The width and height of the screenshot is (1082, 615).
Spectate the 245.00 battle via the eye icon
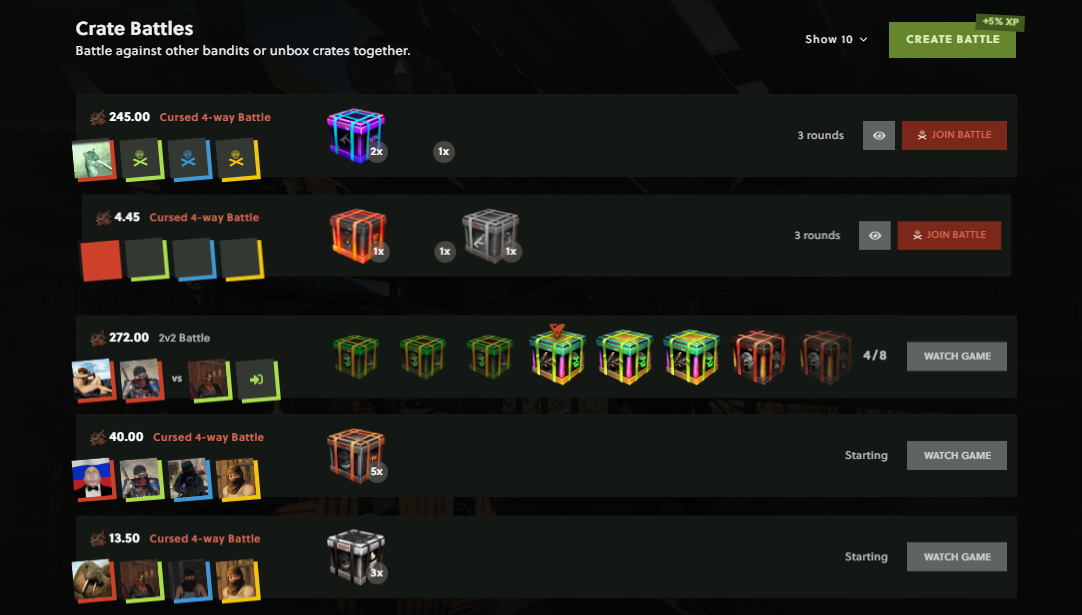click(x=878, y=135)
